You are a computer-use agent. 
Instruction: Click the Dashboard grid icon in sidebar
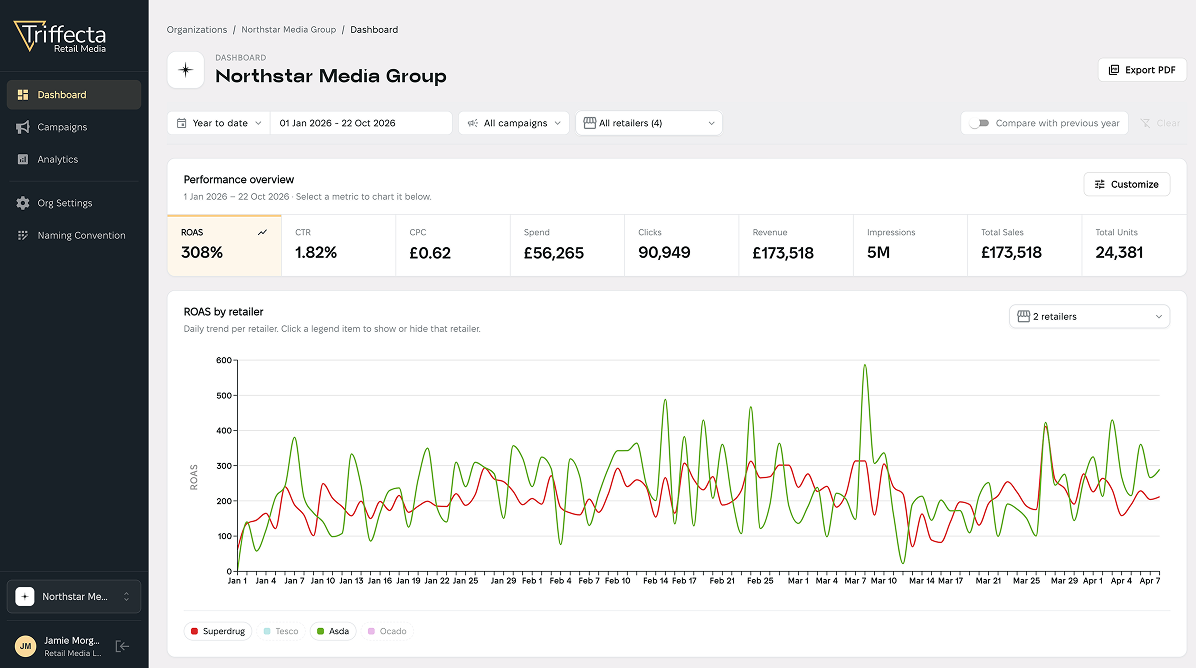(23, 95)
